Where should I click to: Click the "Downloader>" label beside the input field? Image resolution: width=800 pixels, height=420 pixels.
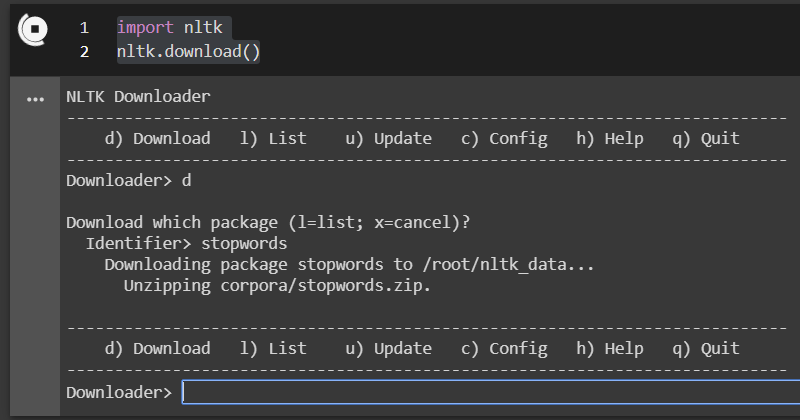point(119,392)
